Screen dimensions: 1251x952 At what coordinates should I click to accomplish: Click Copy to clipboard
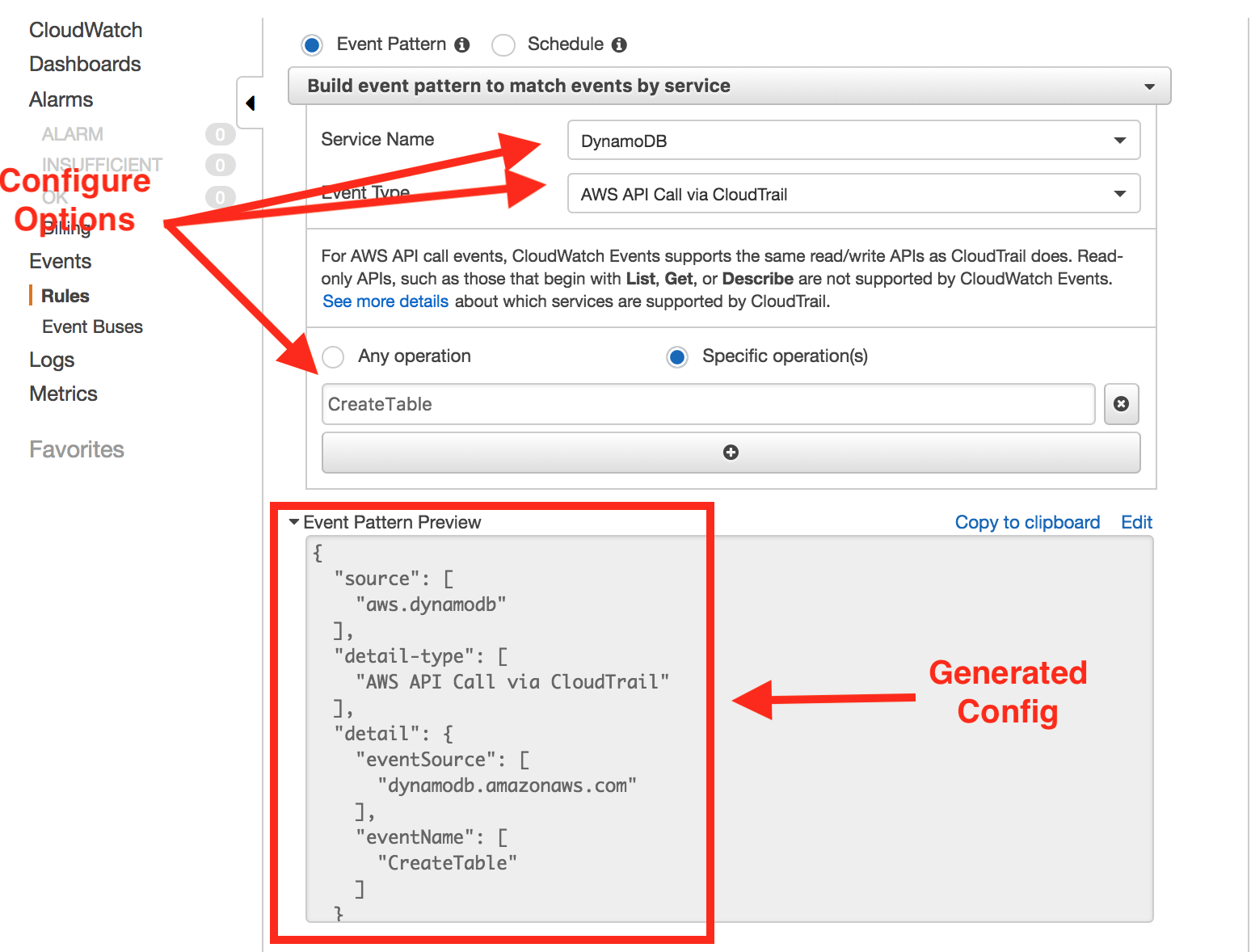tap(1027, 522)
